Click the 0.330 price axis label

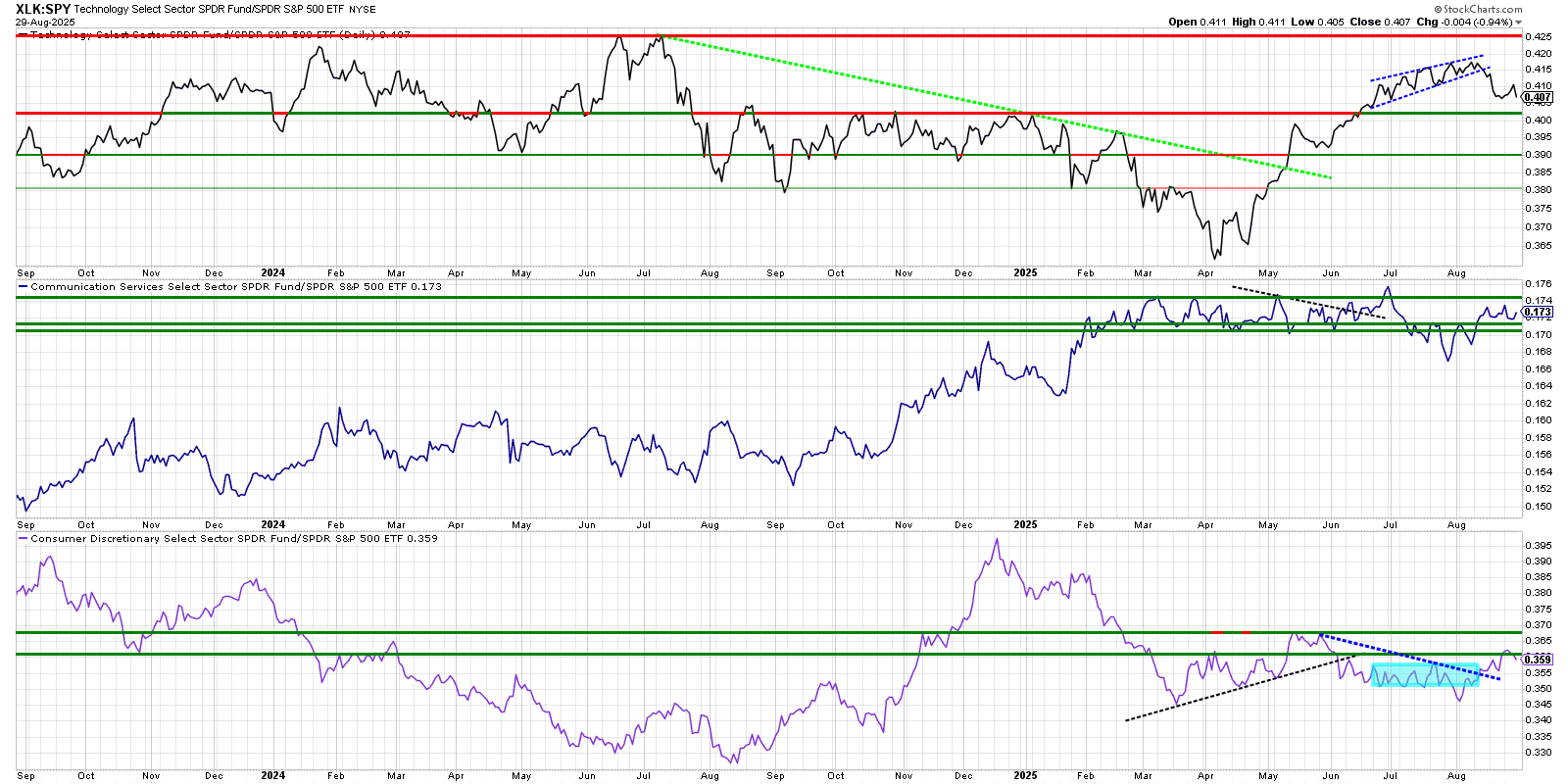click(1539, 753)
